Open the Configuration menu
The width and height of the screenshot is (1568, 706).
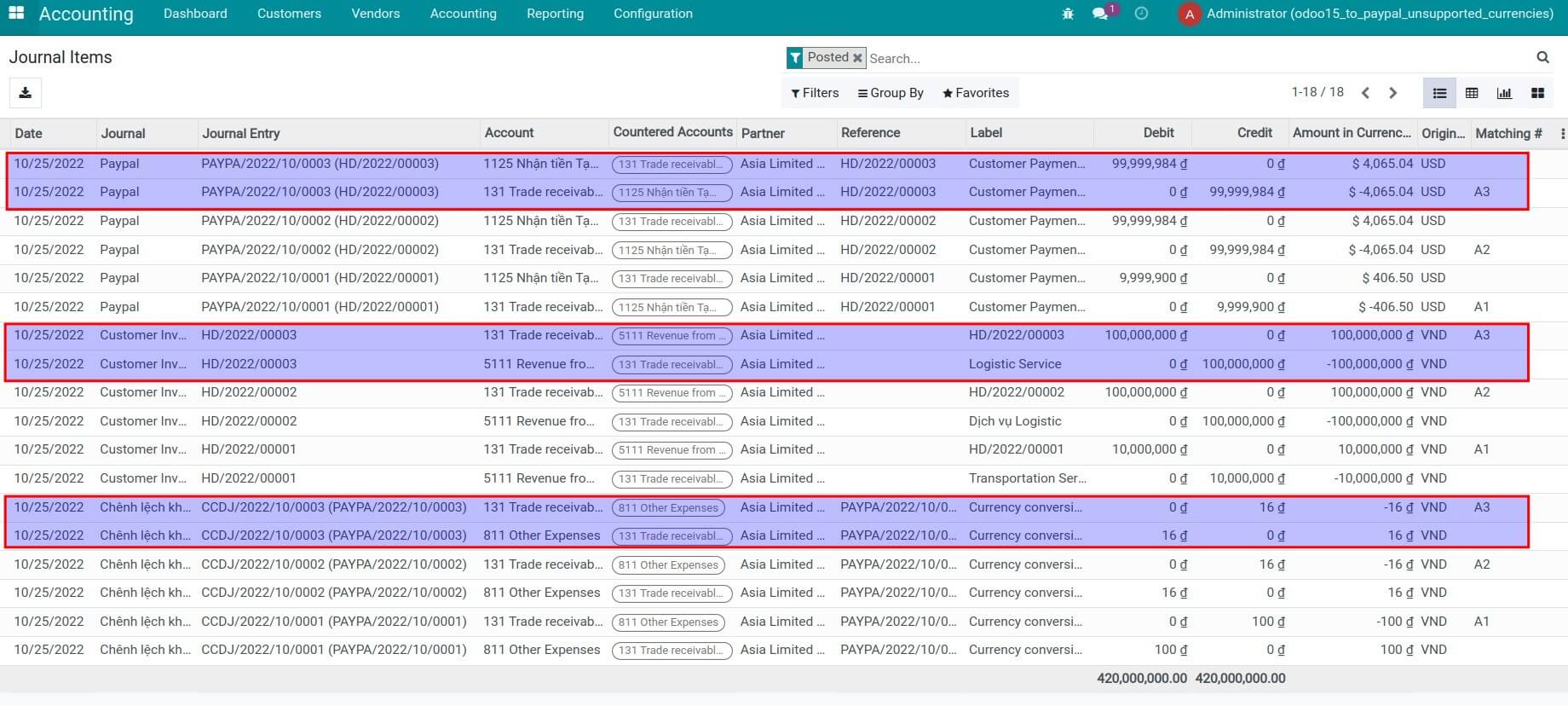tap(653, 14)
